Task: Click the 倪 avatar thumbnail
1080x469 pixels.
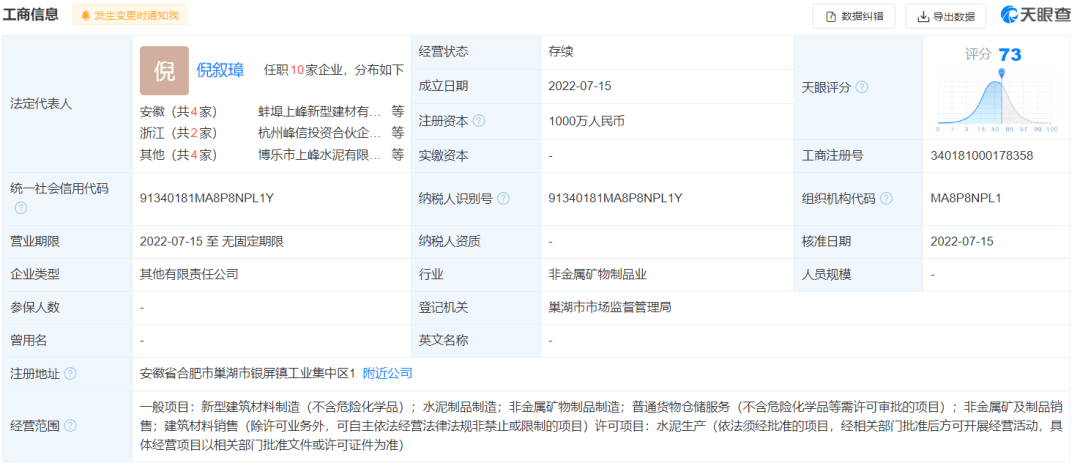Action: click(x=164, y=70)
